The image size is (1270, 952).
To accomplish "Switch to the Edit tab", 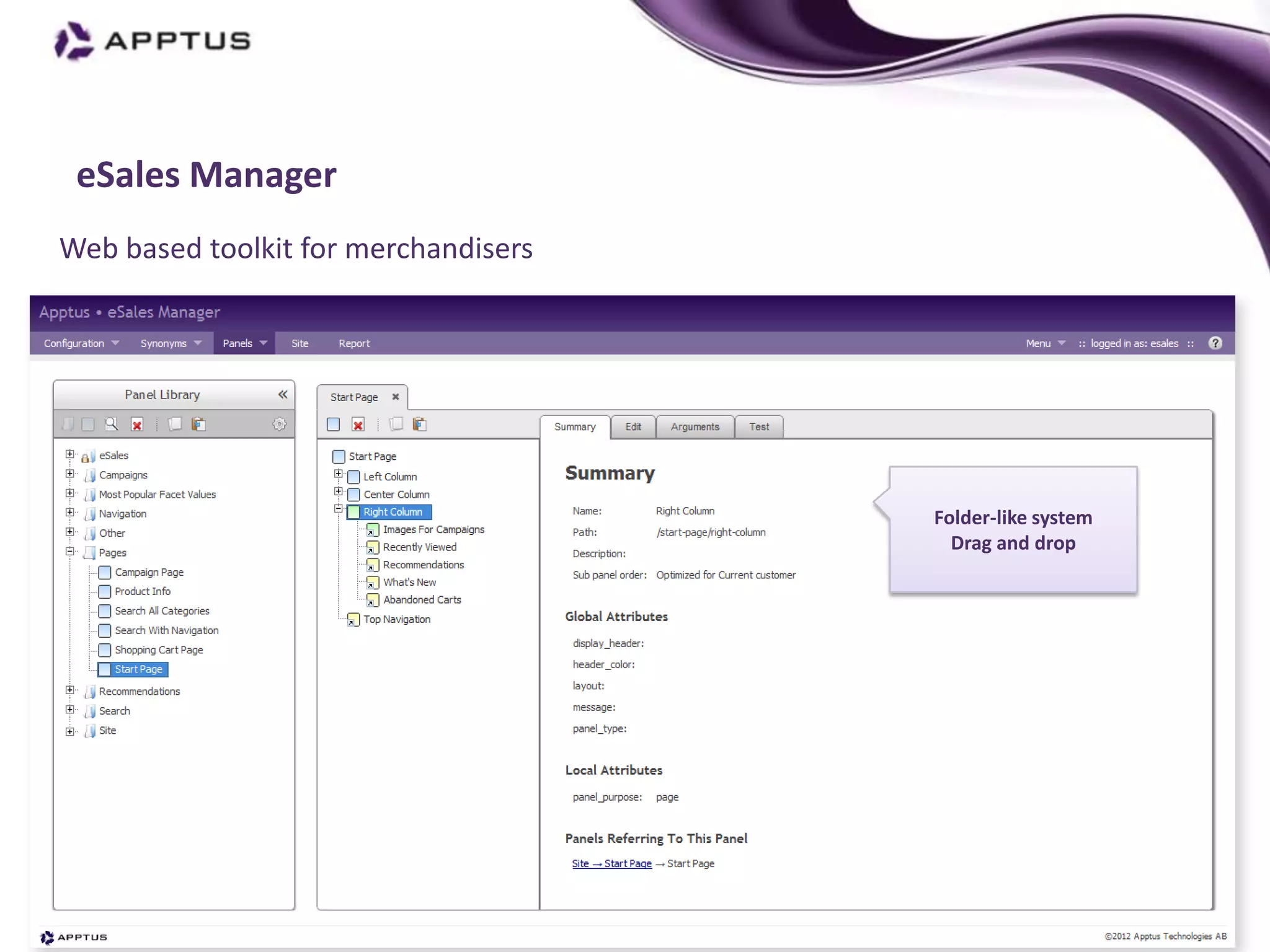I will pyautogui.click(x=633, y=427).
